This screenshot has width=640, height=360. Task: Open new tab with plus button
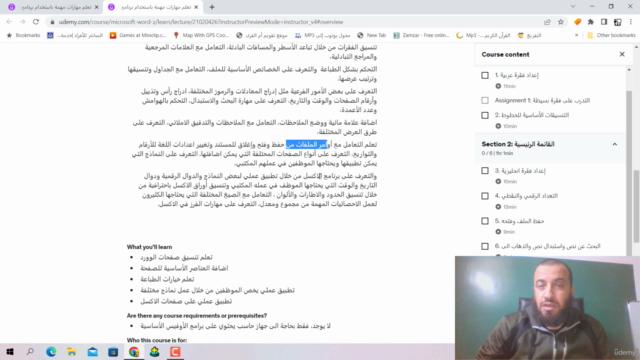[x=212, y=7]
